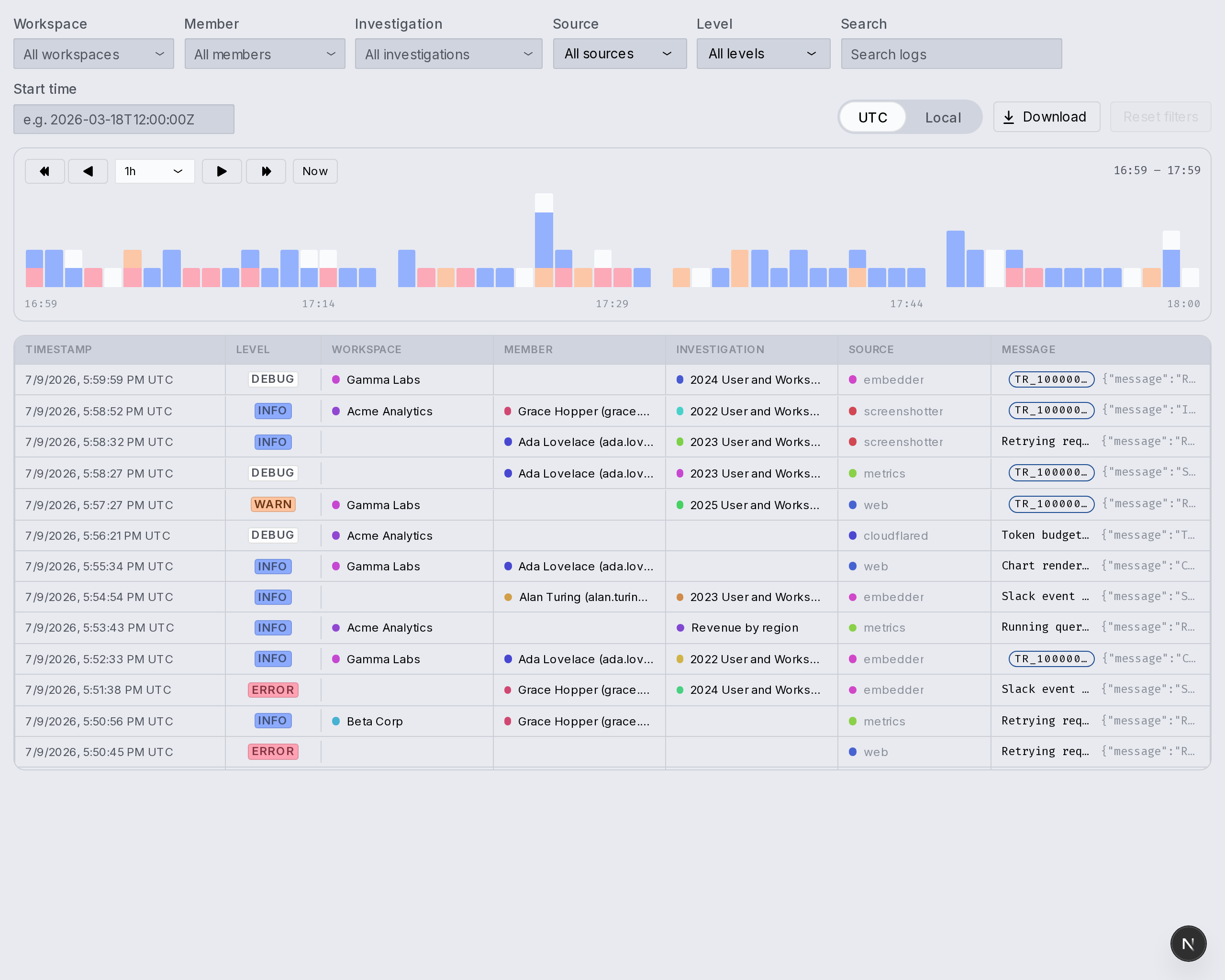Open the 1h time range selector
Viewport: 1225px width, 980px height.
click(155, 171)
